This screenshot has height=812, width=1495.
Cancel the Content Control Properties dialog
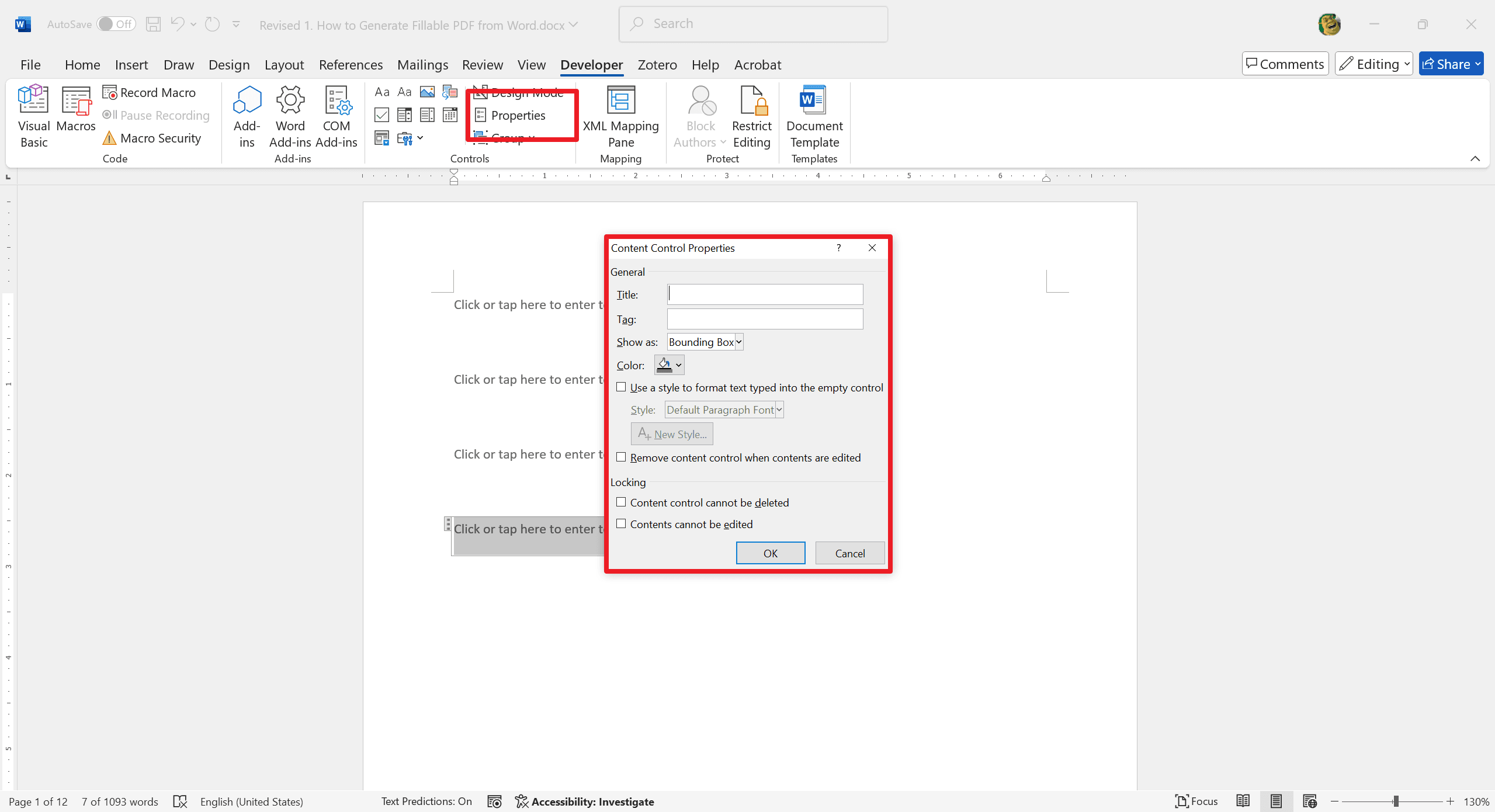[849, 553]
